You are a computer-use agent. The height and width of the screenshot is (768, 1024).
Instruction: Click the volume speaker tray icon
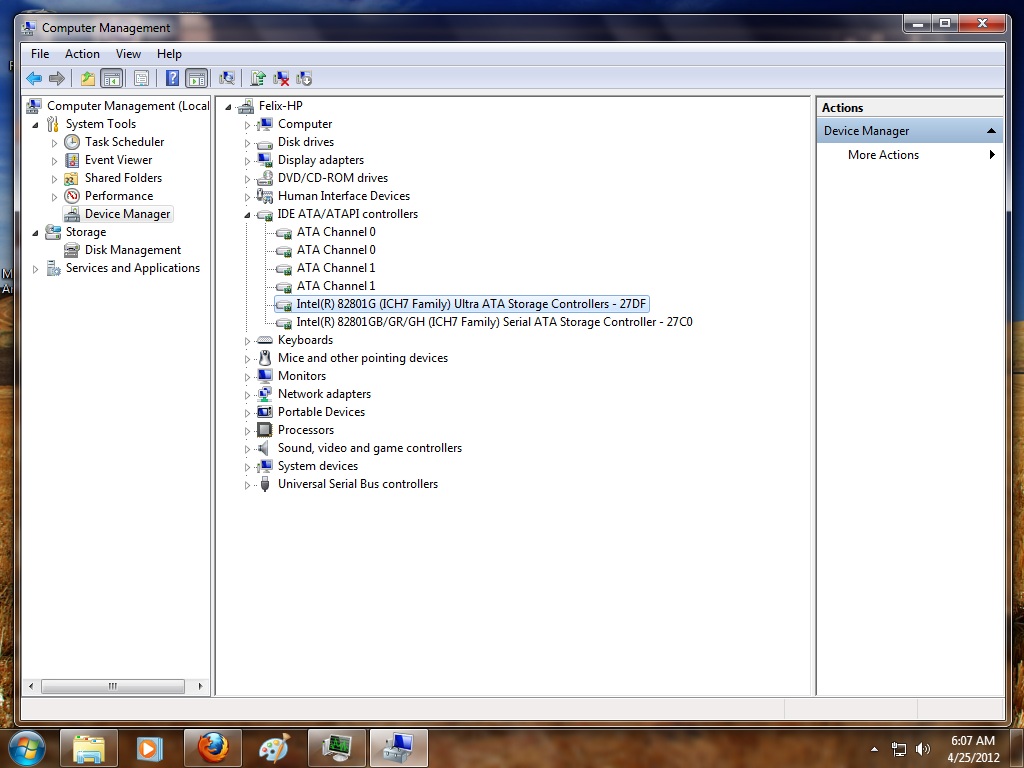point(923,749)
